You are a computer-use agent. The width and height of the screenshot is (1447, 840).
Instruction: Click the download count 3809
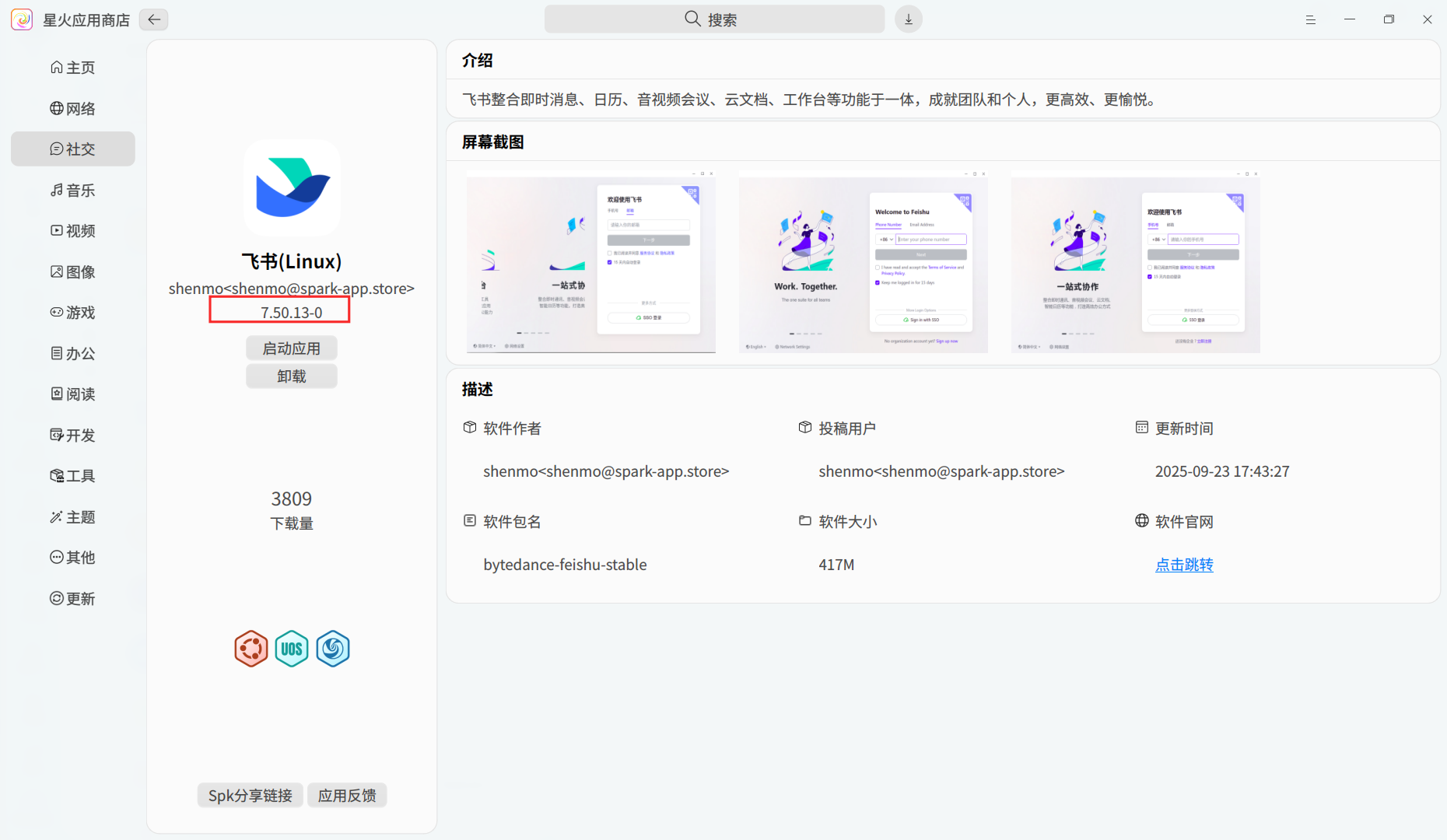coord(292,499)
